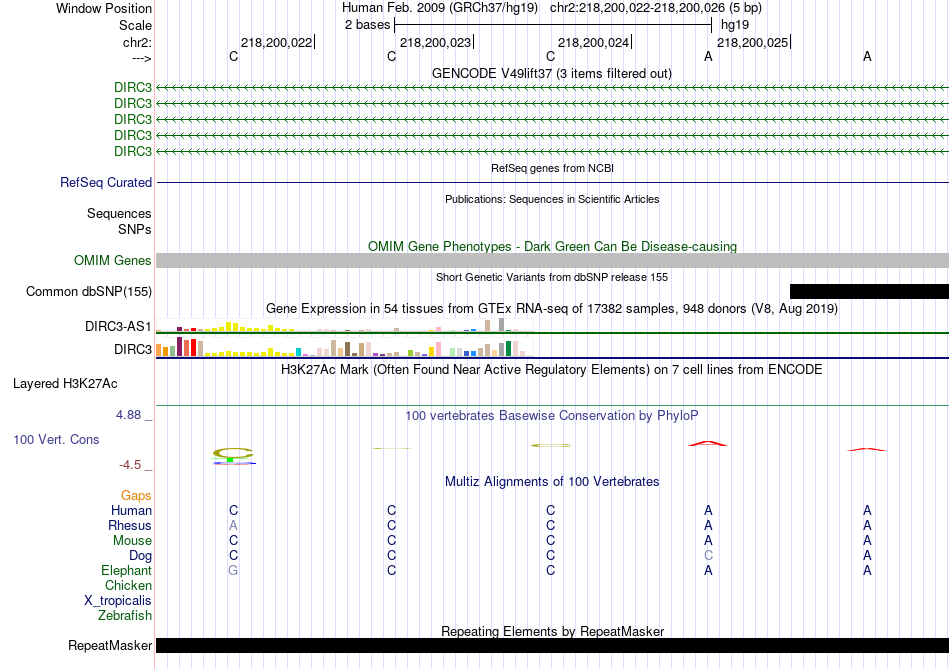950x669 pixels.
Task: Click the SNPs label under Publications
Action: (135, 230)
